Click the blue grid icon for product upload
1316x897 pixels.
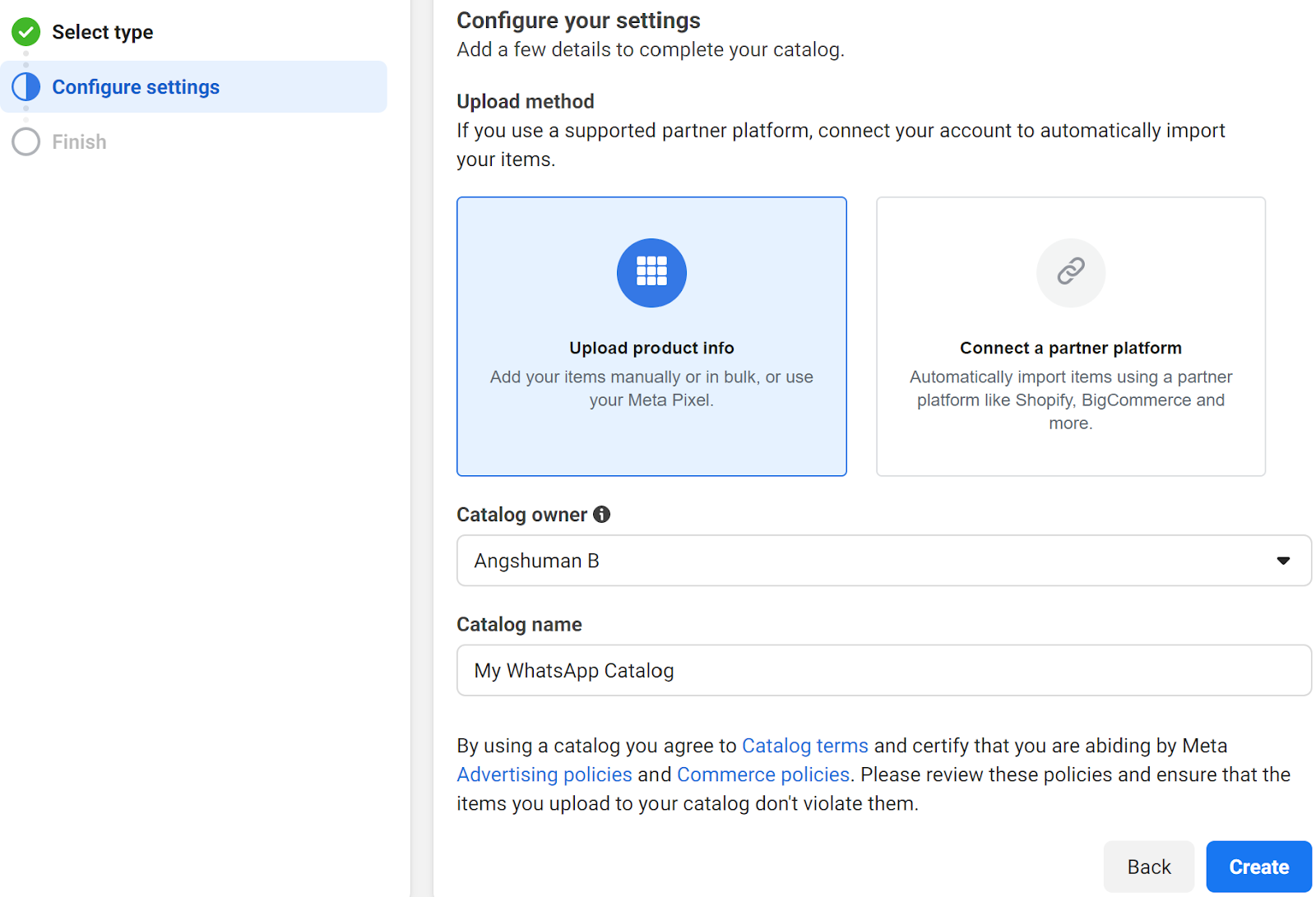point(651,272)
